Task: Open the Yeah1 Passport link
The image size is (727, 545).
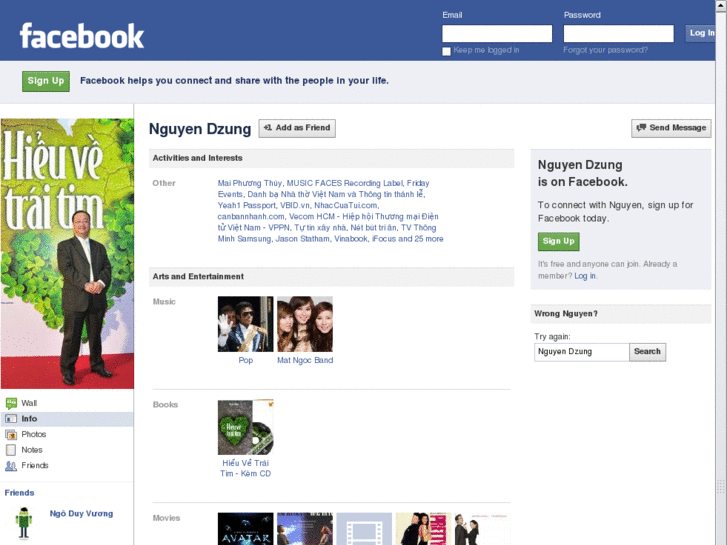Action: coord(247,205)
